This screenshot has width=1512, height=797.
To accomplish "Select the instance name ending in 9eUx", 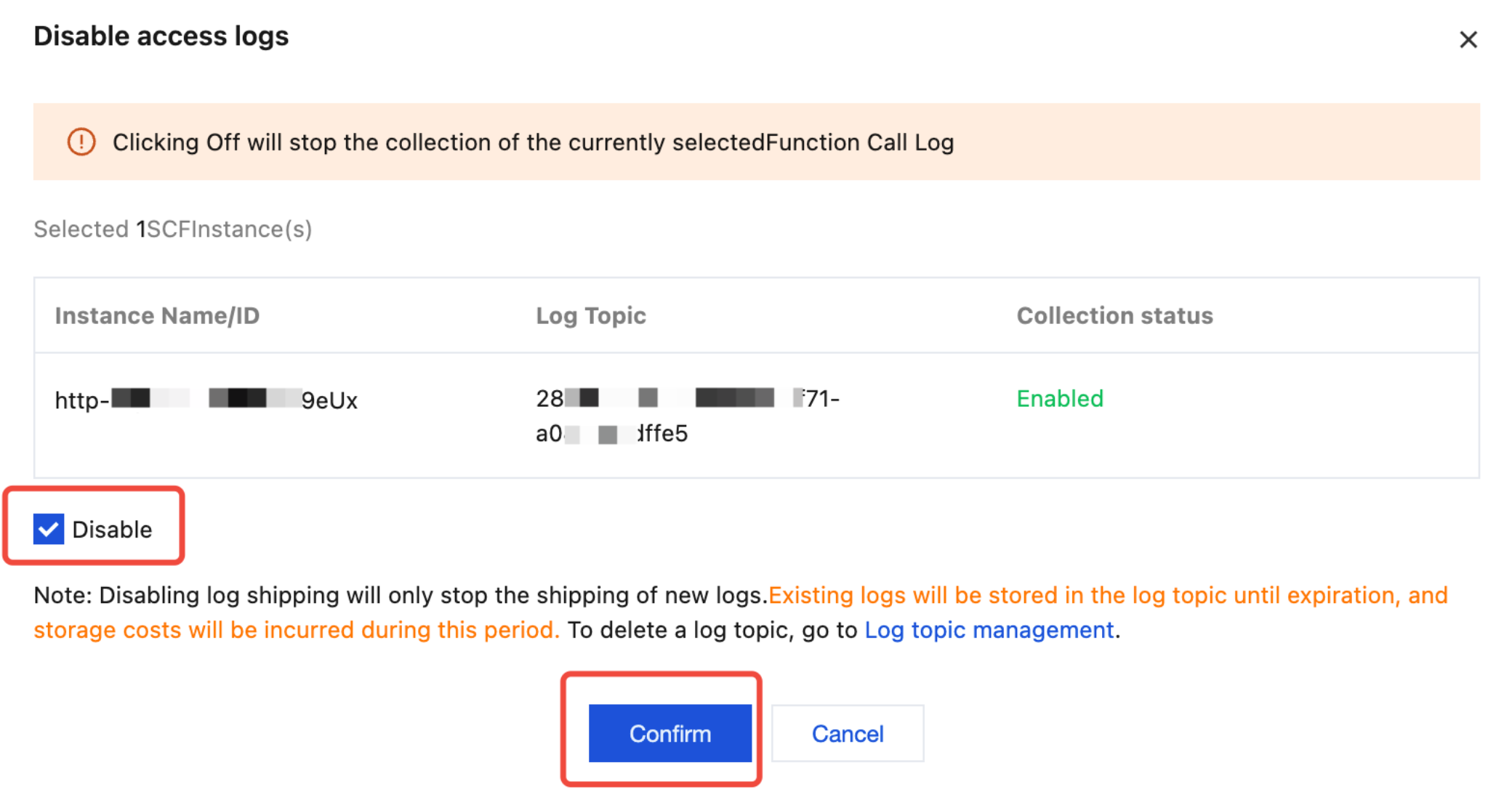I will pyautogui.click(x=206, y=400).
